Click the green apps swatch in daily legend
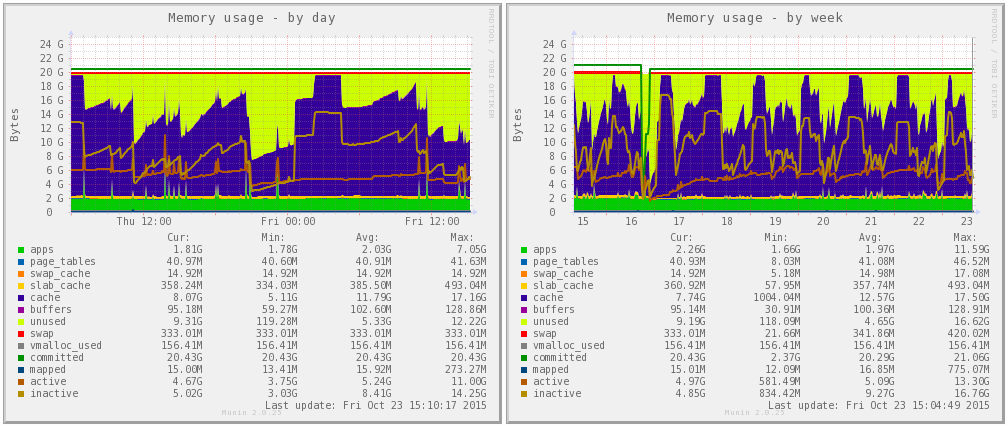Viewport: 1007px width, 426px height. 21,249
